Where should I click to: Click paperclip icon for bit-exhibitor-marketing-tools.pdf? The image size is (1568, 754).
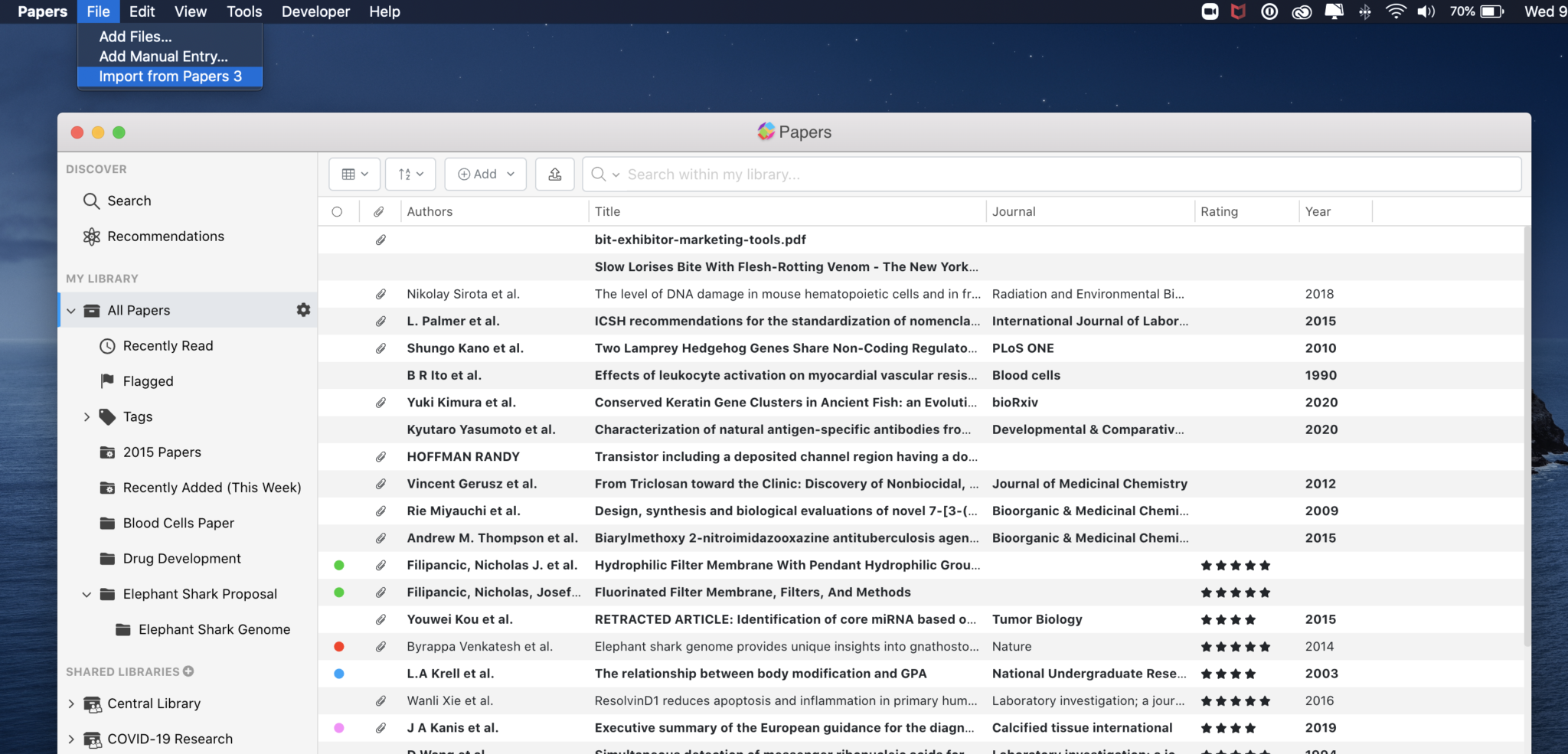click(x=381, y=240)
